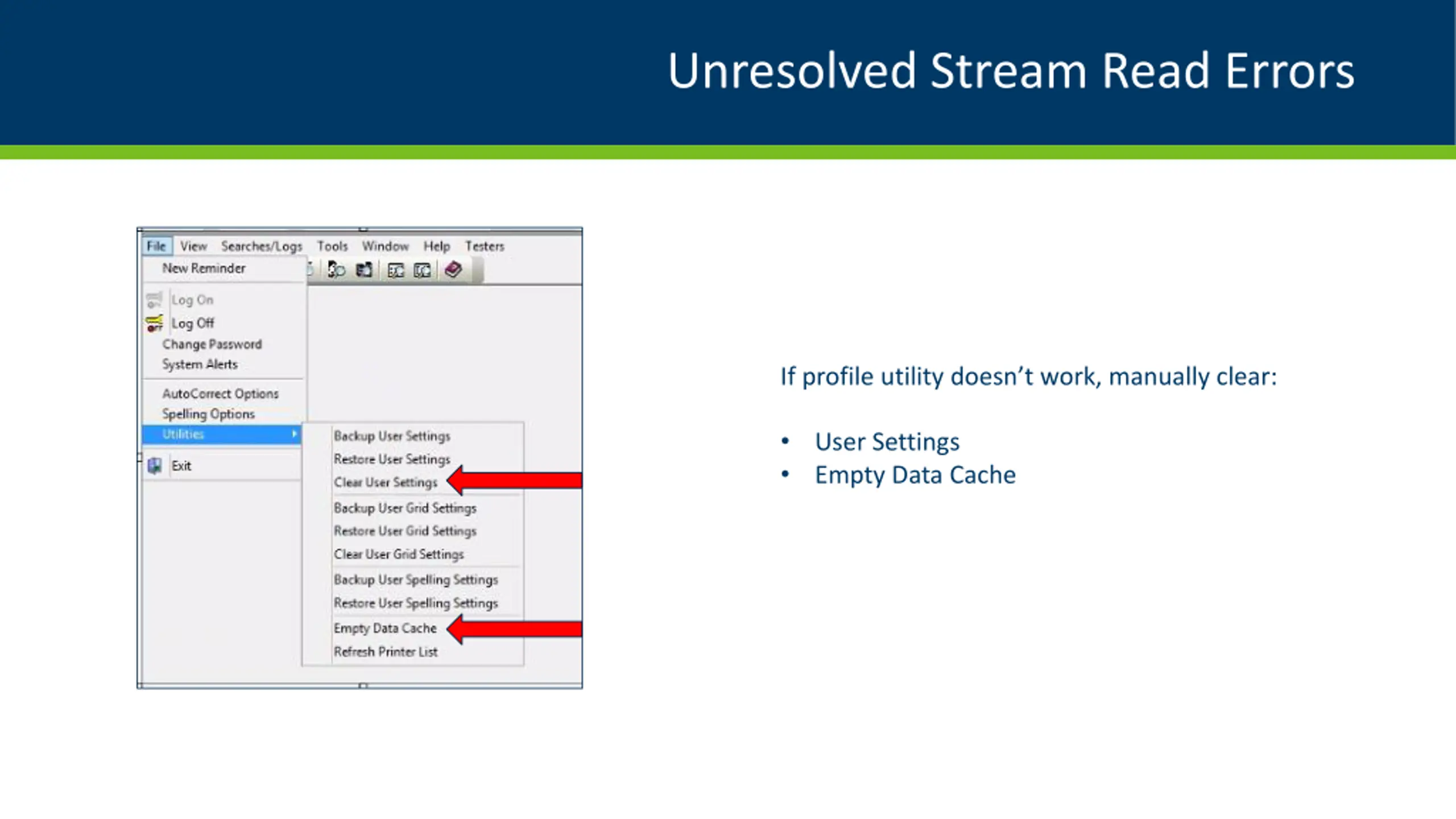
Task: Select Log Off menu entry
Action: pos(193,323)
